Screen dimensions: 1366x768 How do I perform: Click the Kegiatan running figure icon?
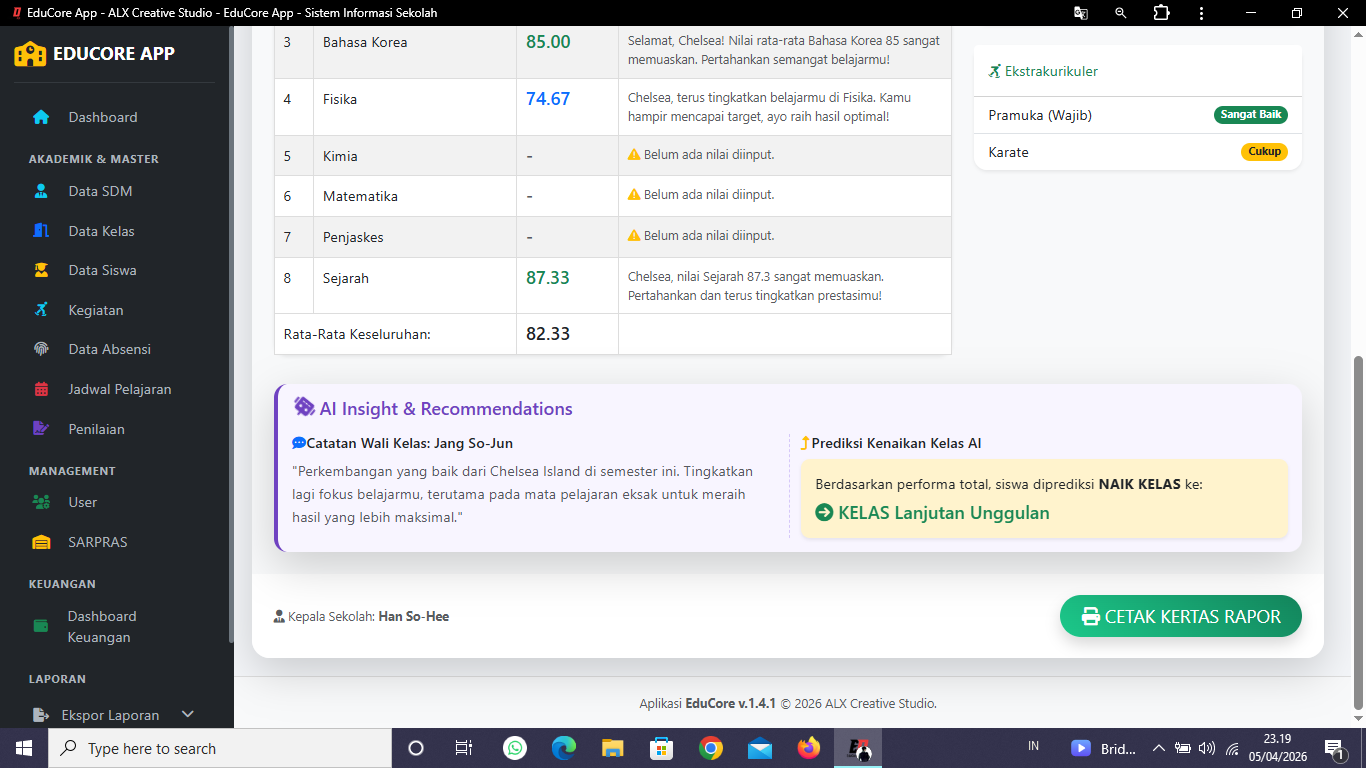[41, 310]
